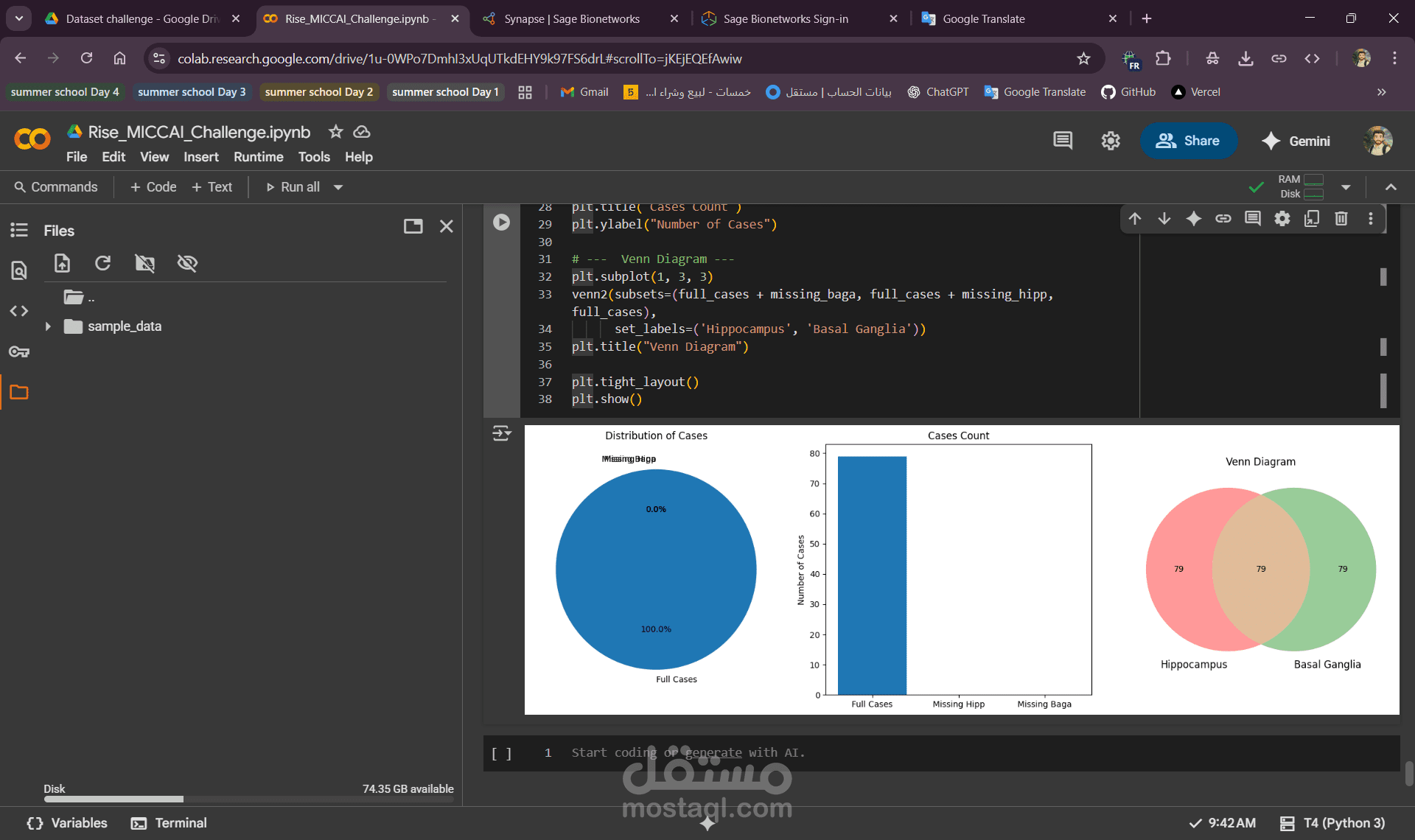
Task: Open the RAM and Disk resources dropdown
Action: pos(1346,187)
